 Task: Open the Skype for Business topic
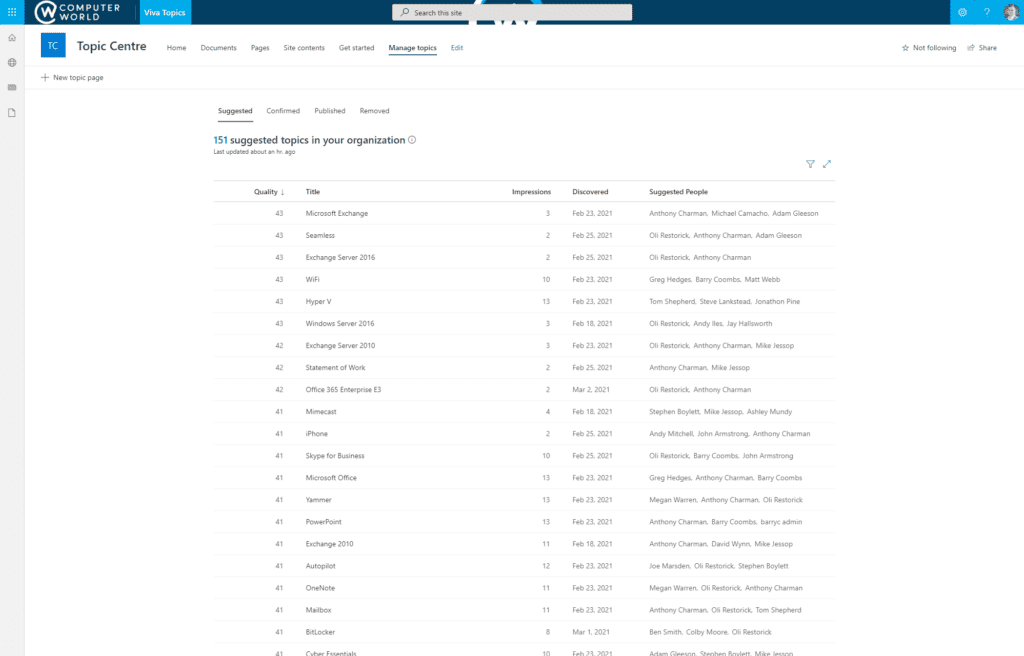[x=334, y=456]
